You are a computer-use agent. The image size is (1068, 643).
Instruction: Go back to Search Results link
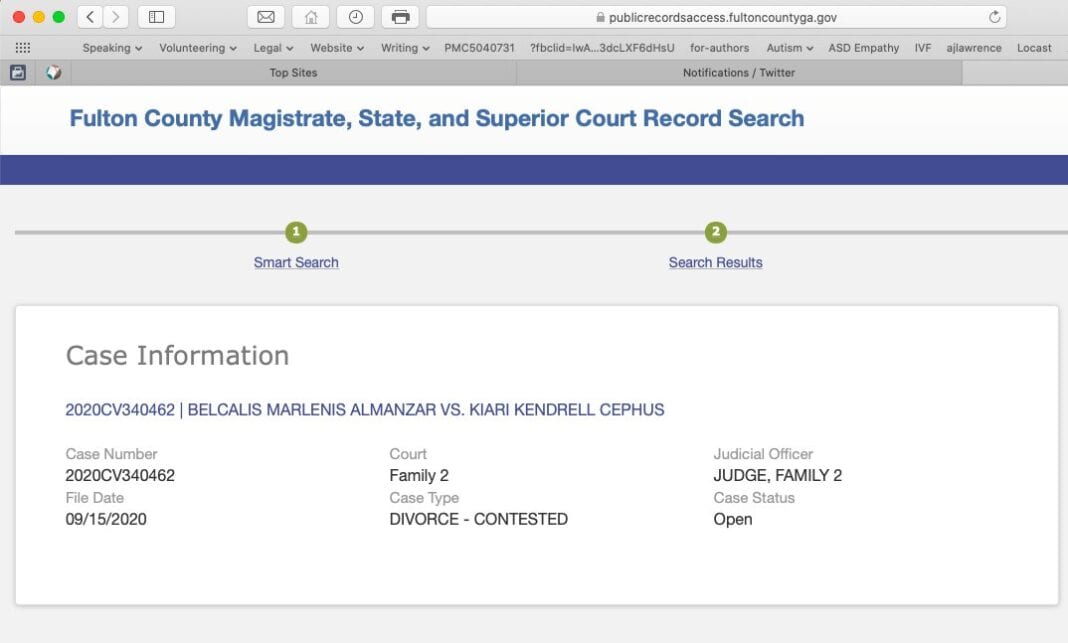pos(715,262)
